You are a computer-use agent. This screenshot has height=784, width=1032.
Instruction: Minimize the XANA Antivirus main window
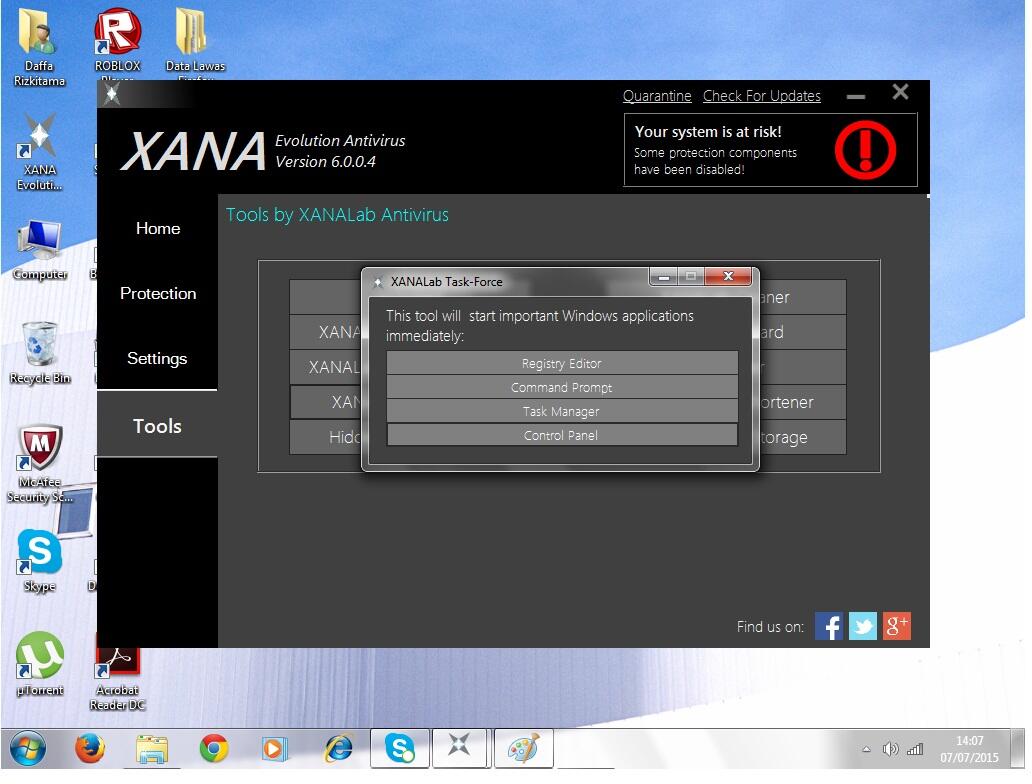(x=856, y=96)
